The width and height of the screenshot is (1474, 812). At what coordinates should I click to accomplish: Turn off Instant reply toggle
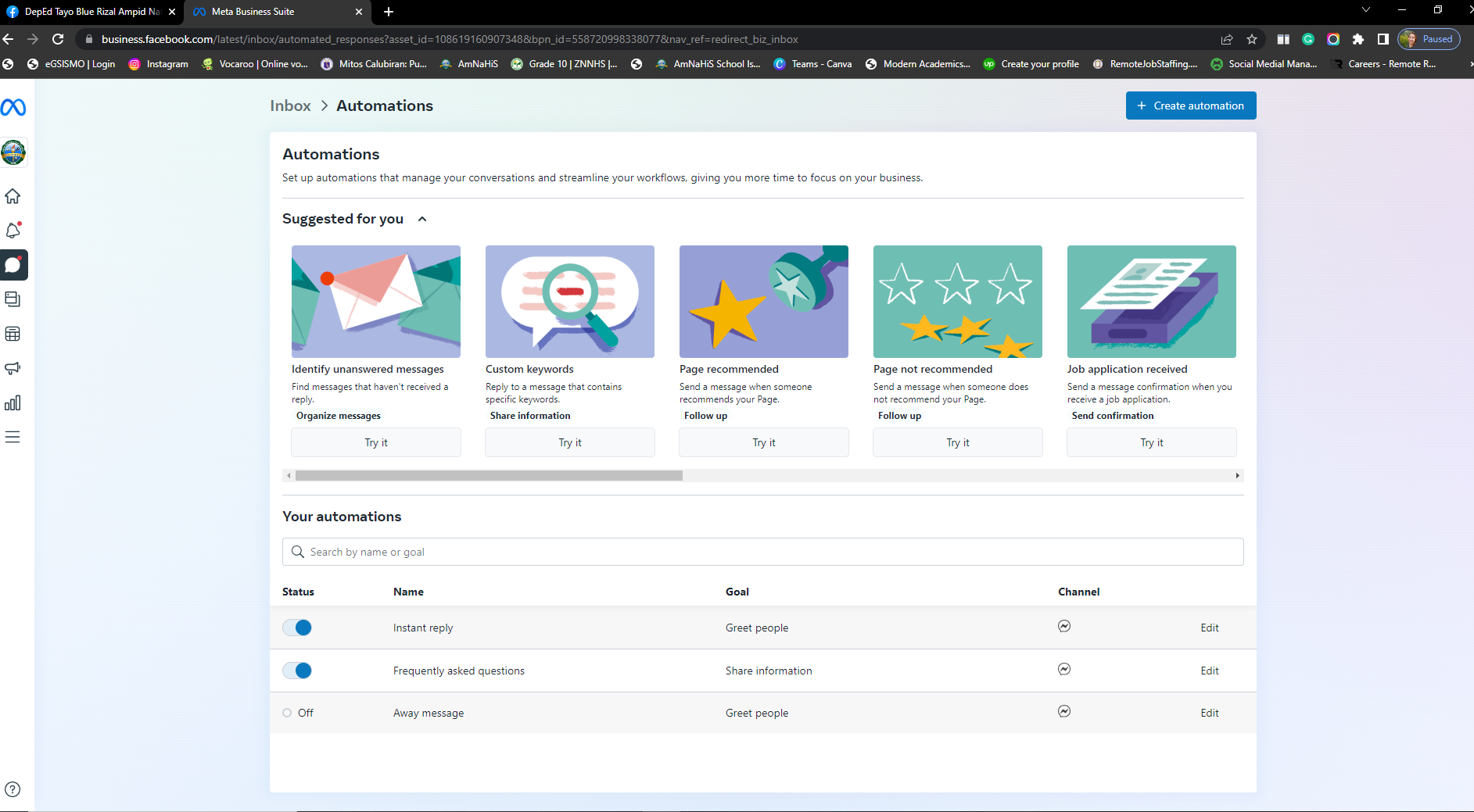tap(297, 628)
